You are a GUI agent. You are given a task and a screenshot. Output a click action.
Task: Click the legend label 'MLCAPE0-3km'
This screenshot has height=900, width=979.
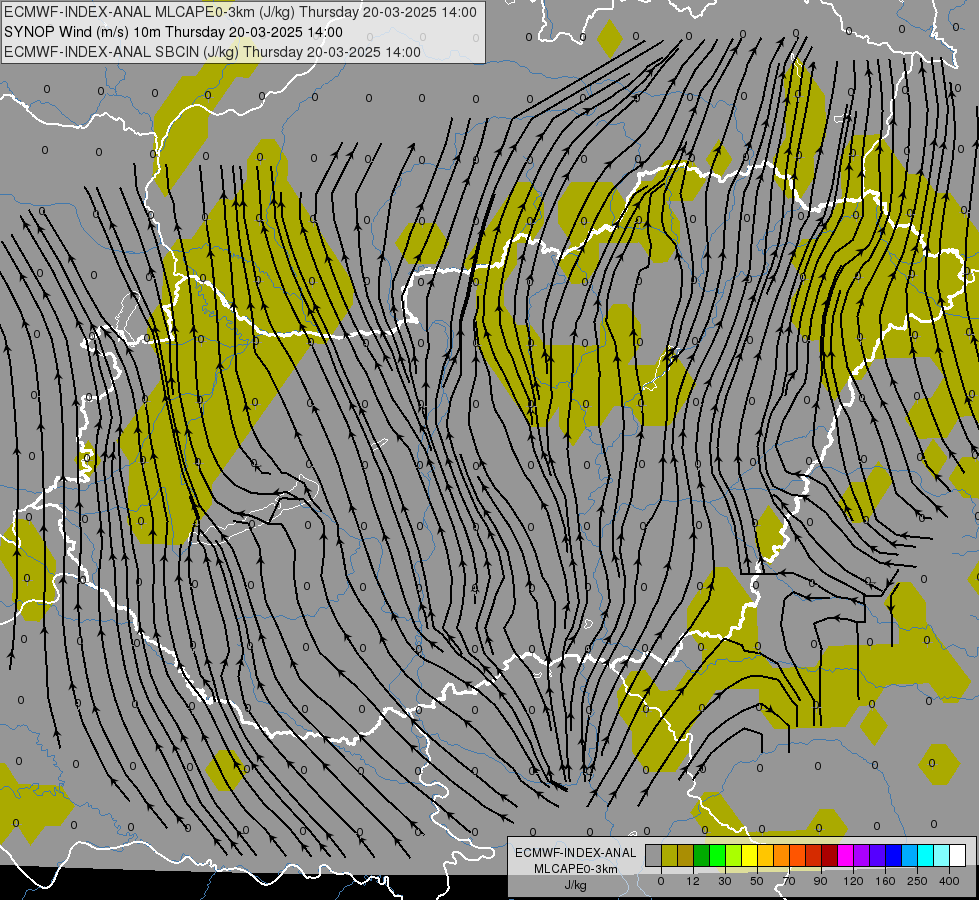click(576, 869)
